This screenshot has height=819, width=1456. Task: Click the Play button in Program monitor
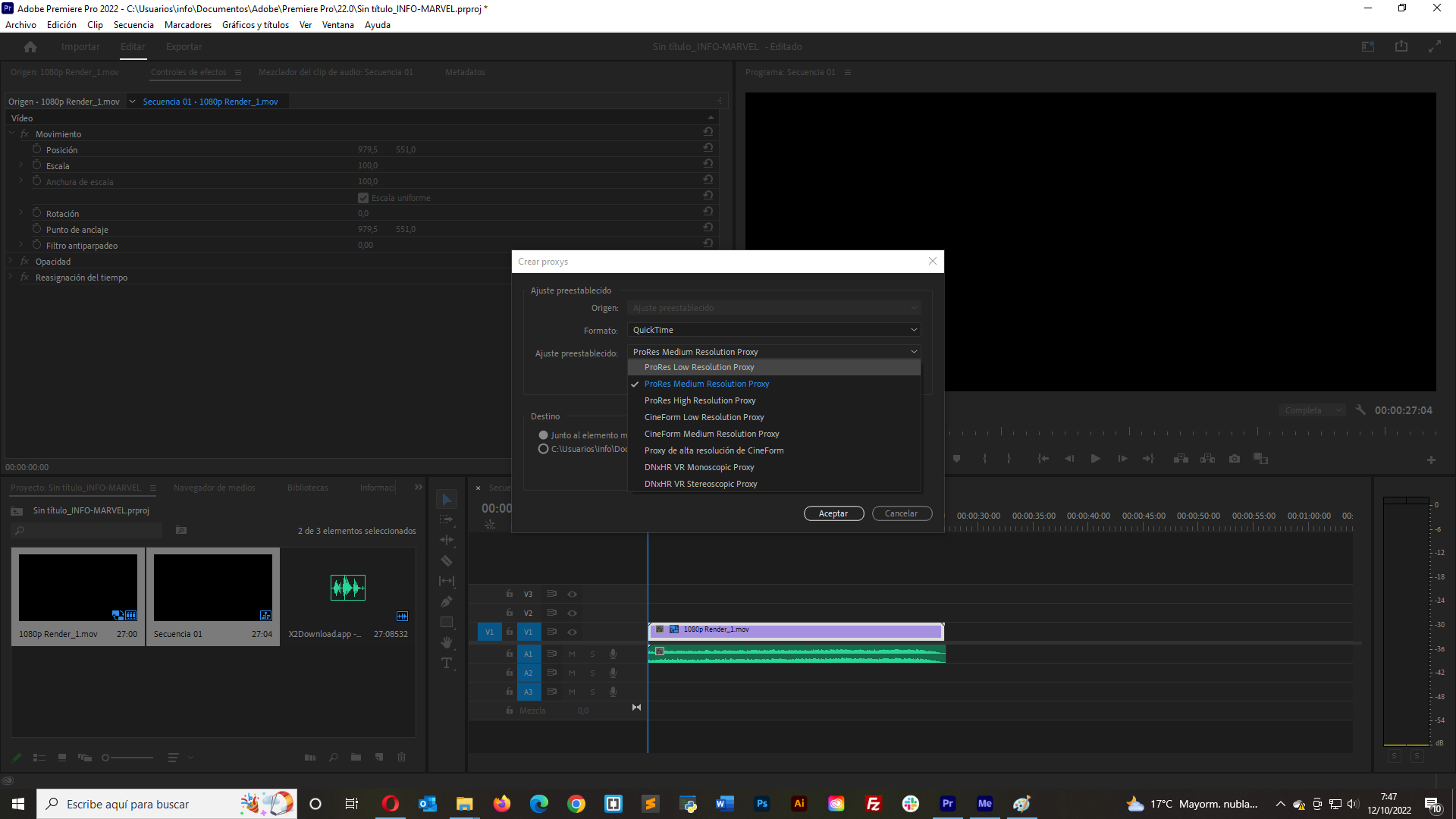tap(1095, 459)
